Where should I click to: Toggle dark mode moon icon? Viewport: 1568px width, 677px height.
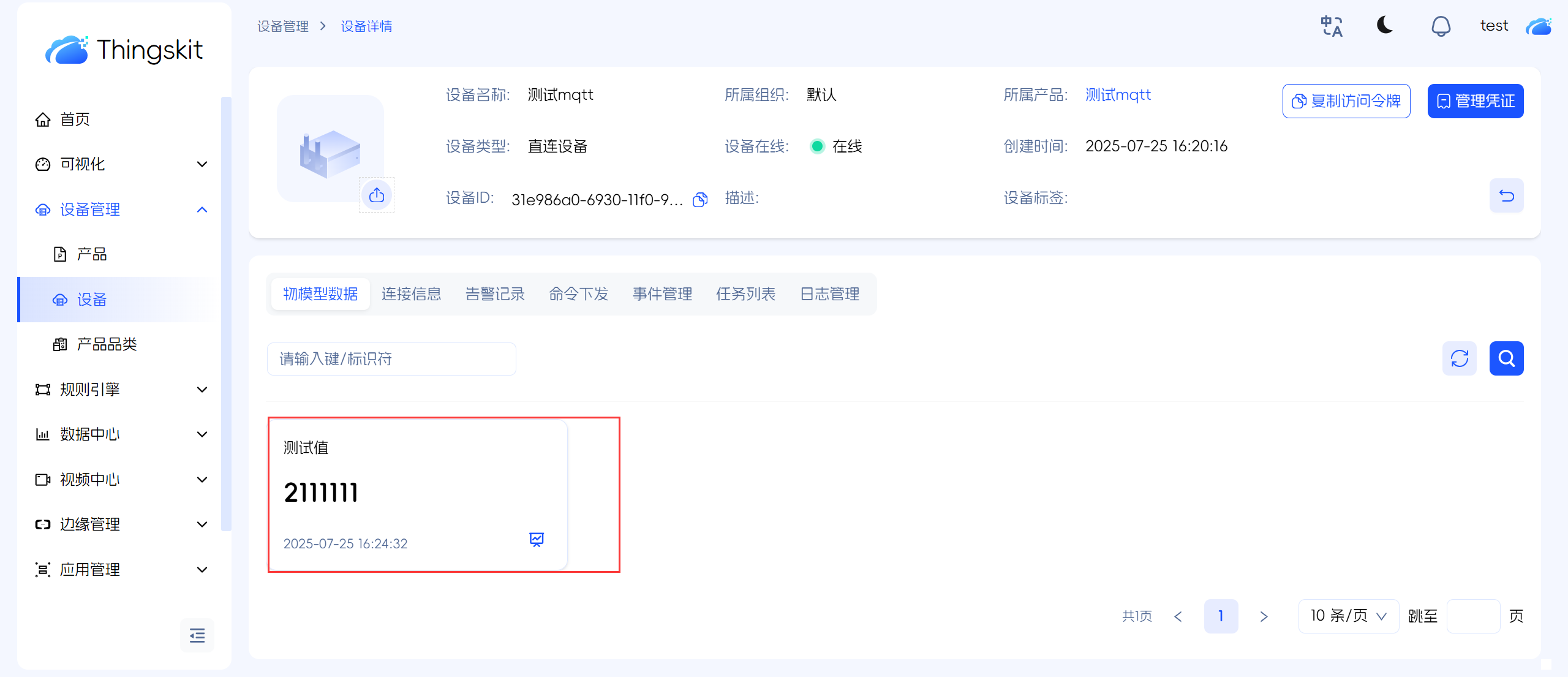pyautogui.click(x=1385, y=26)
